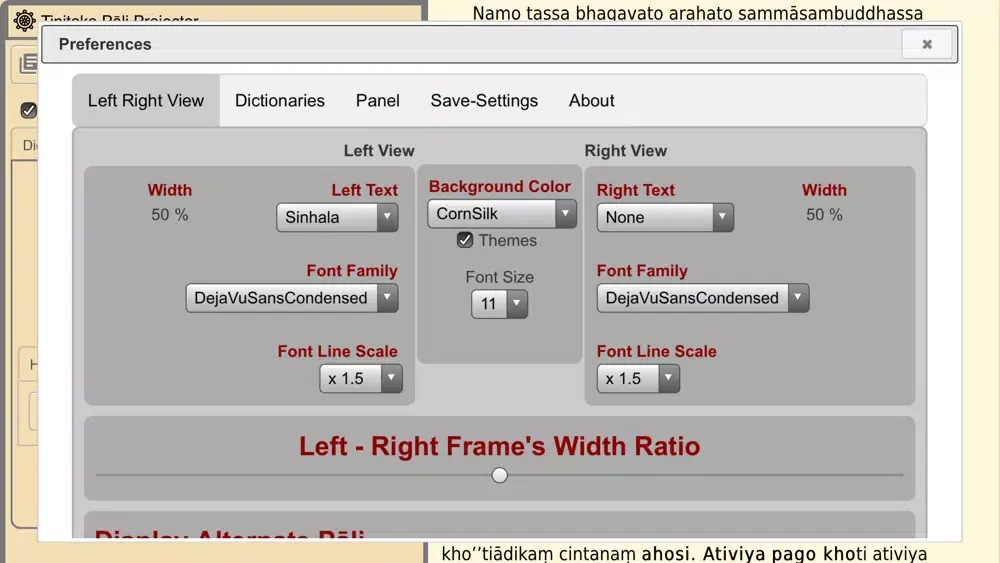
Task: Open the Left Text dropdown showing Sinhala
Action: pyautogui.click(x=337, y=217)
